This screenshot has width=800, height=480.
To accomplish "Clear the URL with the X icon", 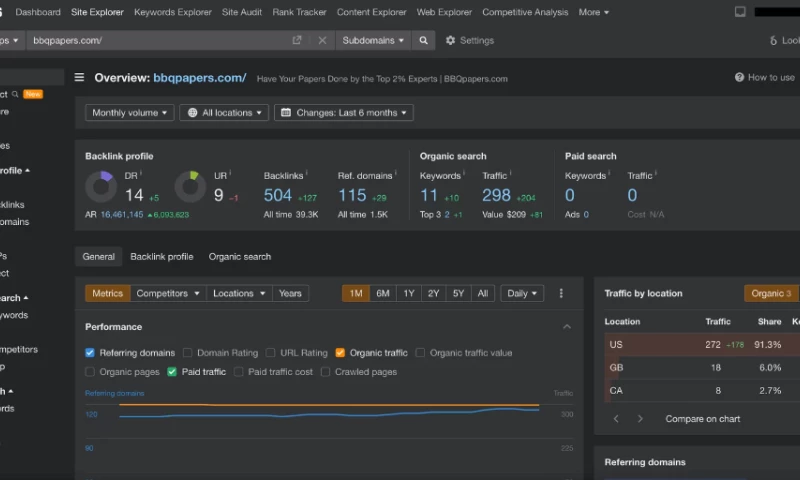I will [x=322, y=41].
